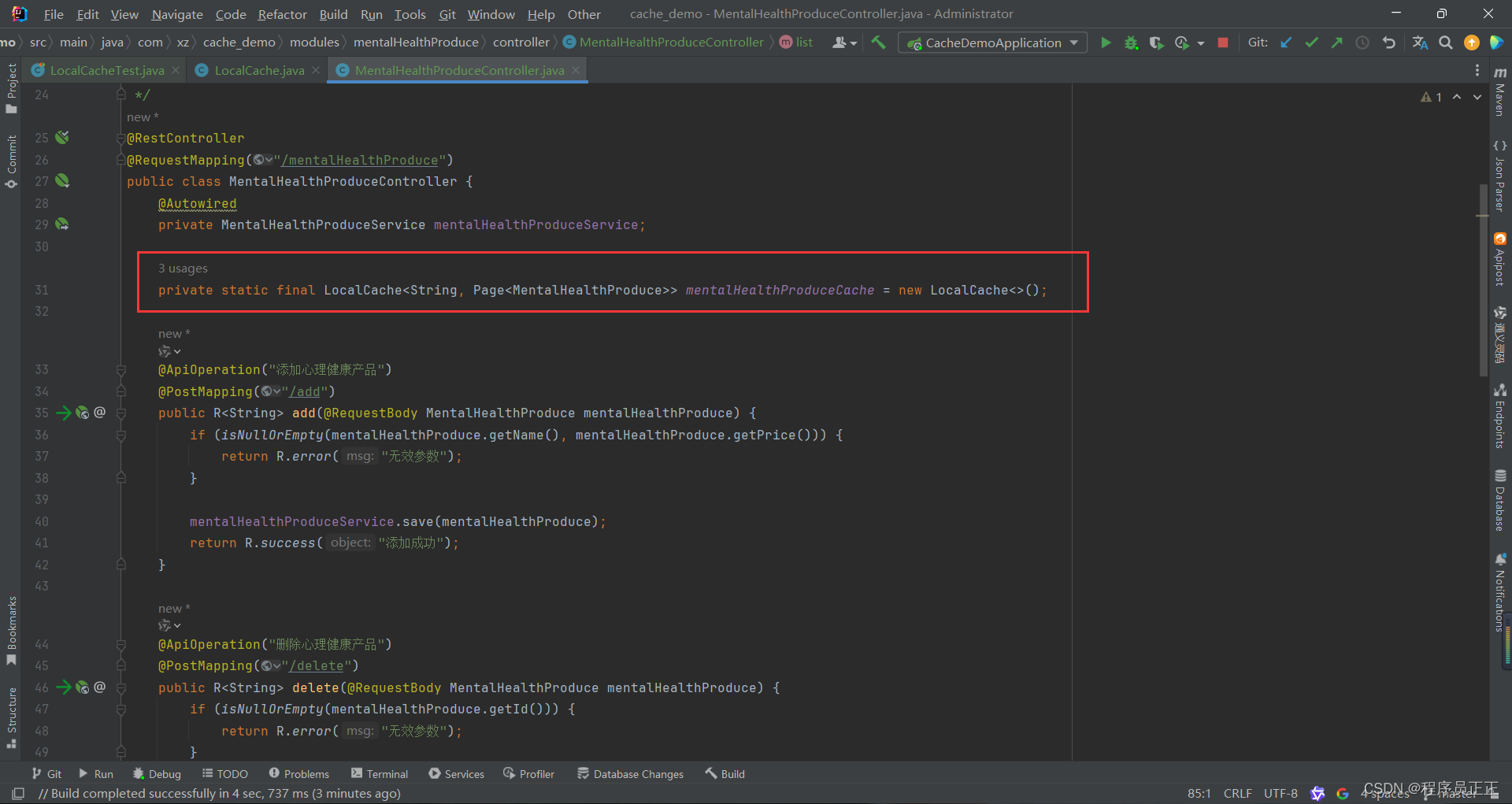The image size is (1512, 804).
Task: Open the /delete URL mapping dropdown
Action: [x=272, y=665]
